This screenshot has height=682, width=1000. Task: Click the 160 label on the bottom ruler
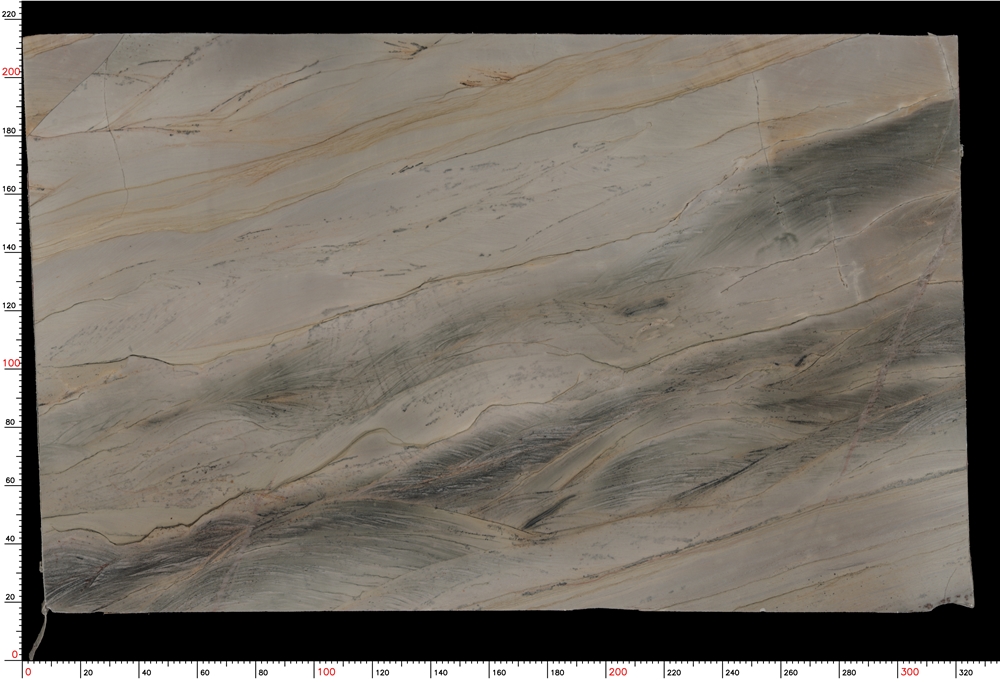501,673
